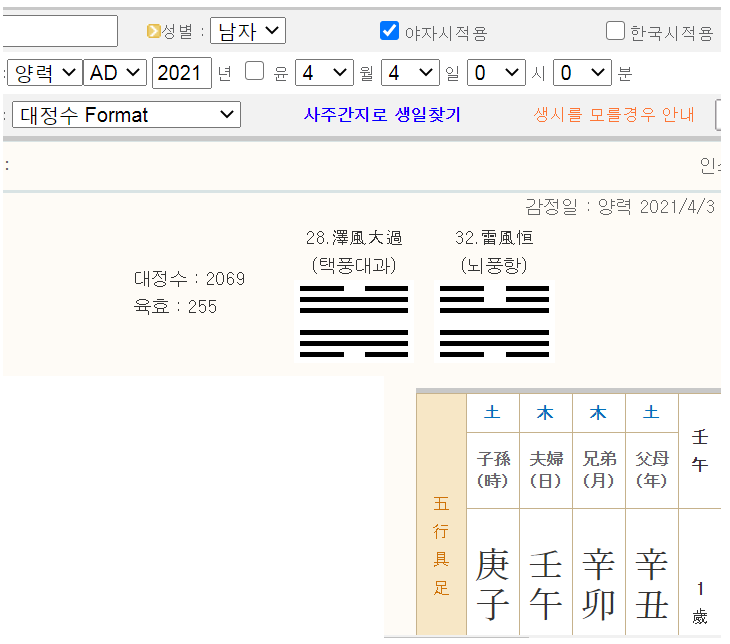This screenshot has height=644, width=730.
Task: Open the 양력 calendar type dropdown
Action: coord(45,73)
